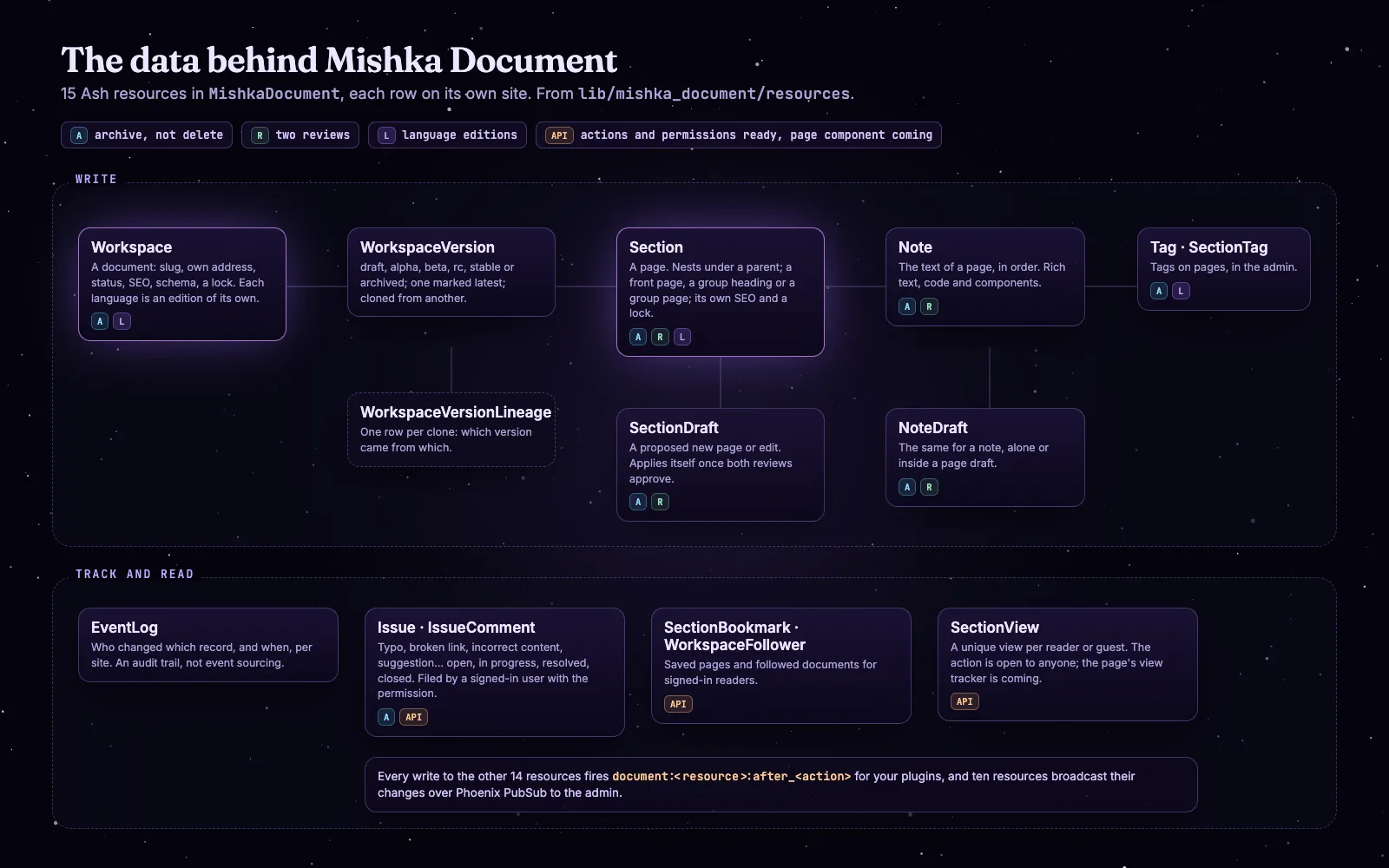This screenshot has width=1389, height=868.
Task: Click the lib/mishka_document/resources path
Action: [x=714, y=93]
